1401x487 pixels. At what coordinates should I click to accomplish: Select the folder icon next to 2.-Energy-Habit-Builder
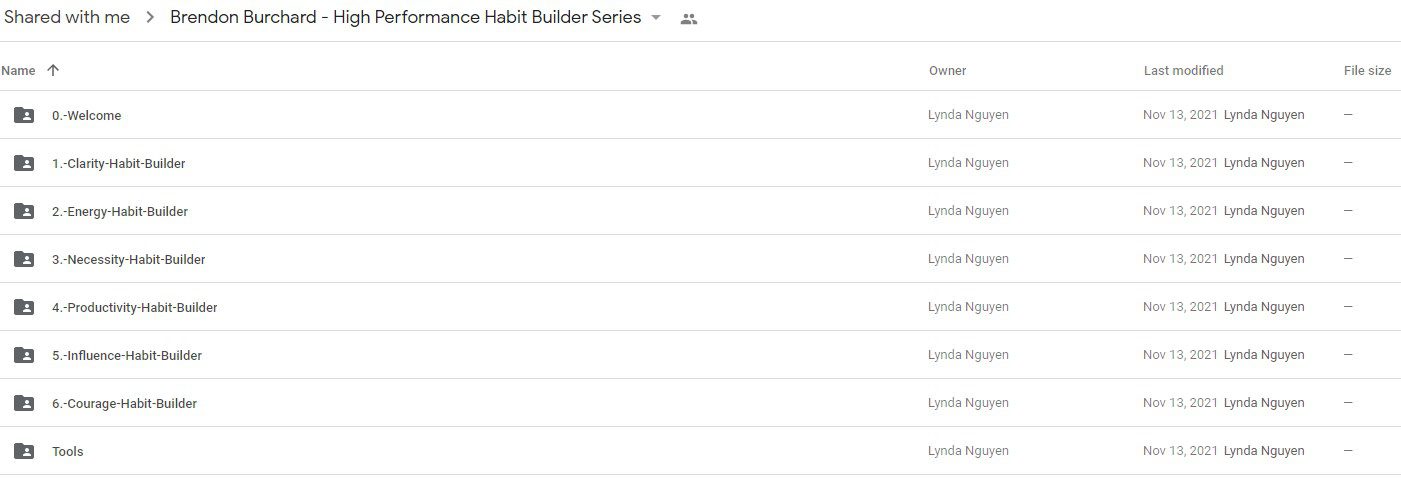24,211
